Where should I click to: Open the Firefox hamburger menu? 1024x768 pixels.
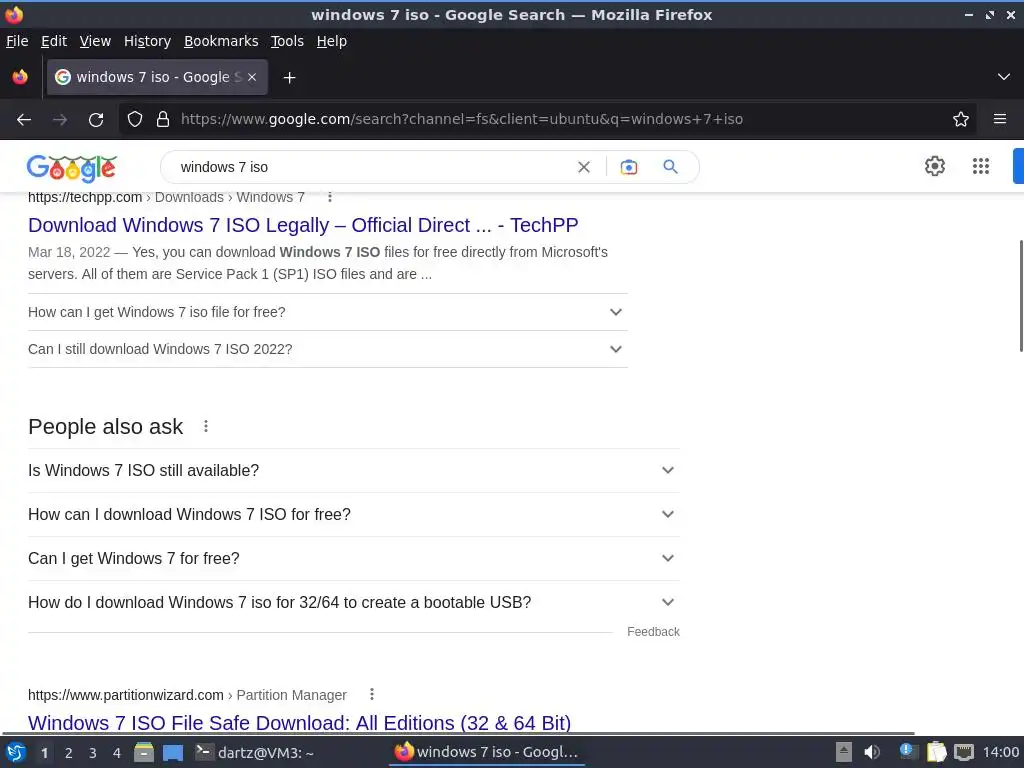[1000, 119]
